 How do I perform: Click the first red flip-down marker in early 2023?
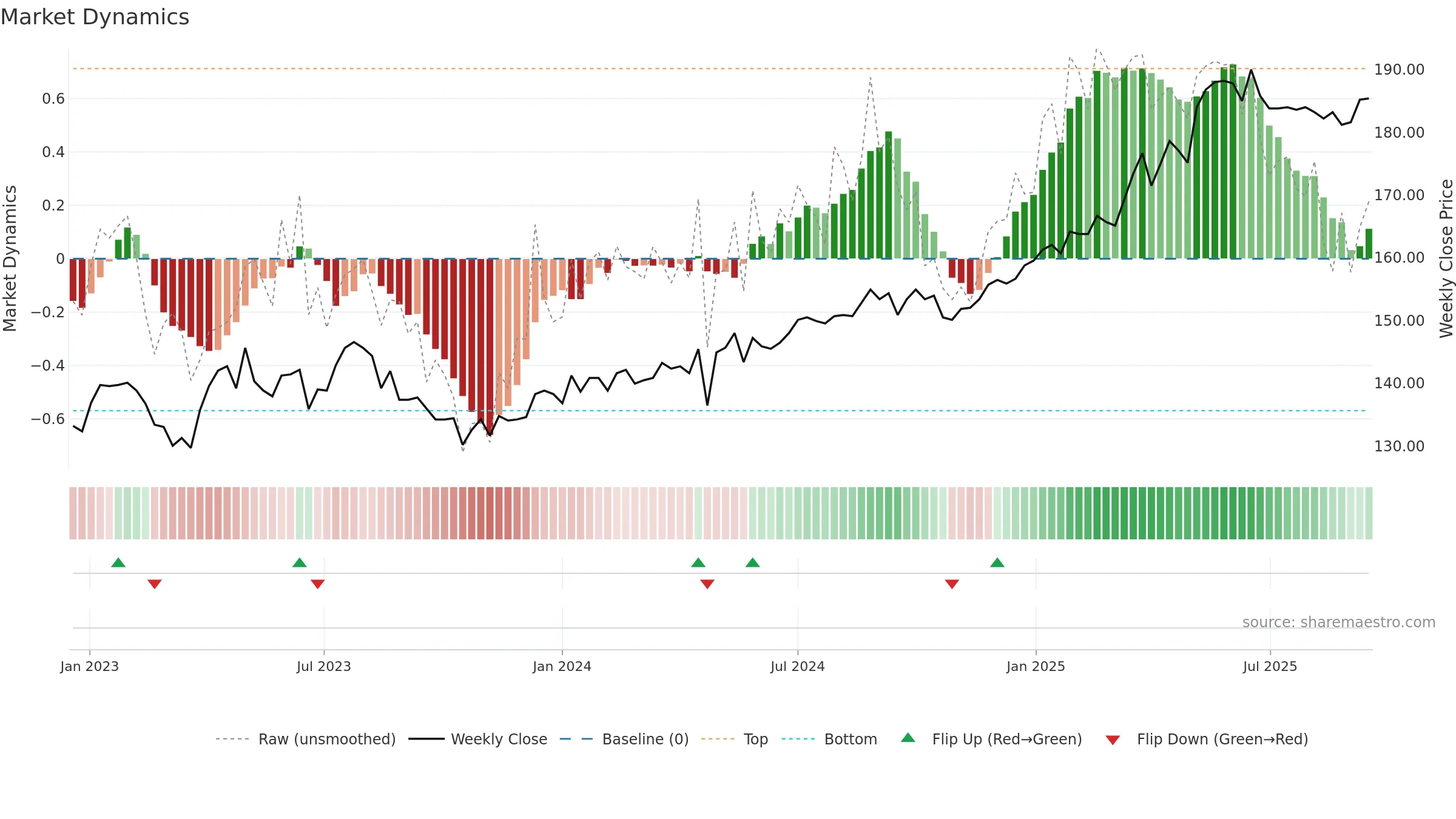(155, 584)
